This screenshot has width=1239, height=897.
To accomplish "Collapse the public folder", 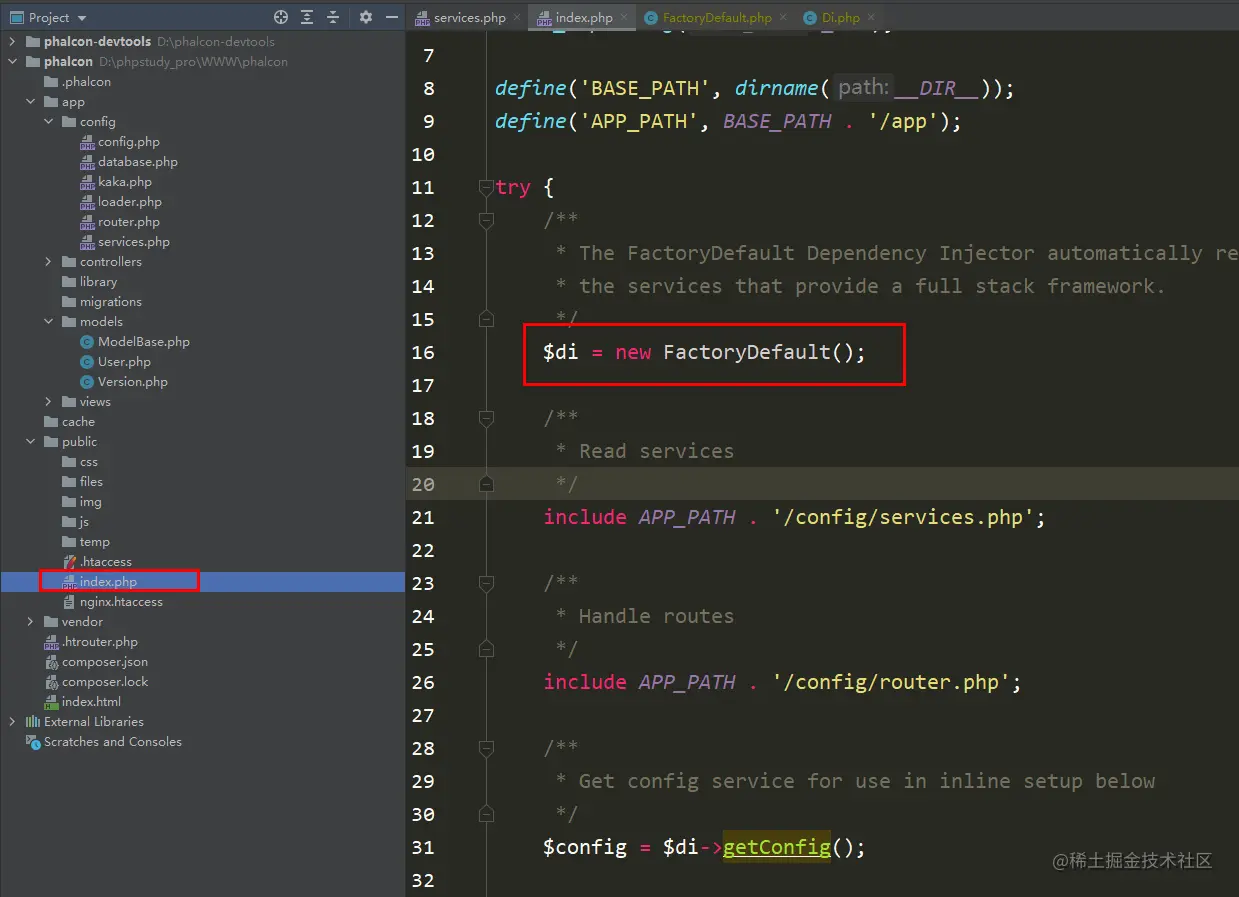I will click(31, 442).
